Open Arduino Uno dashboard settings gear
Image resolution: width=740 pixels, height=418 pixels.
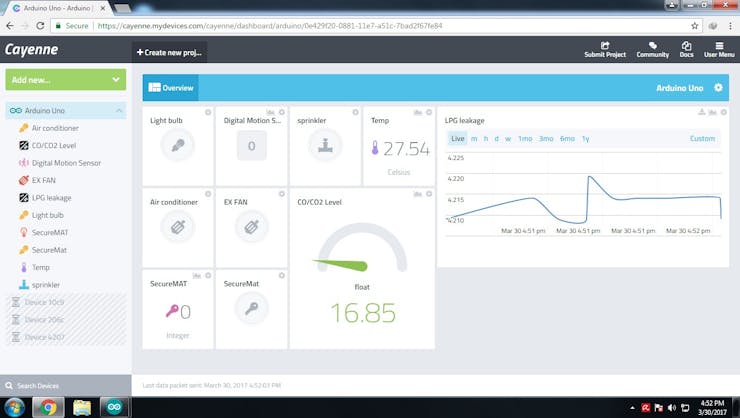point(718,88)
